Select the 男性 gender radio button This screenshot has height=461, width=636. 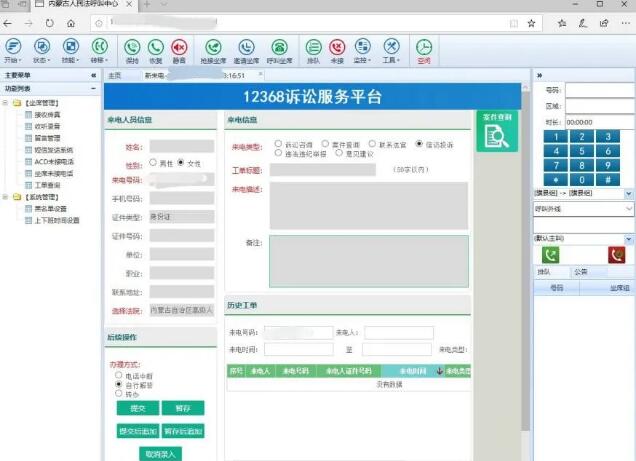(x=153, y=162)
